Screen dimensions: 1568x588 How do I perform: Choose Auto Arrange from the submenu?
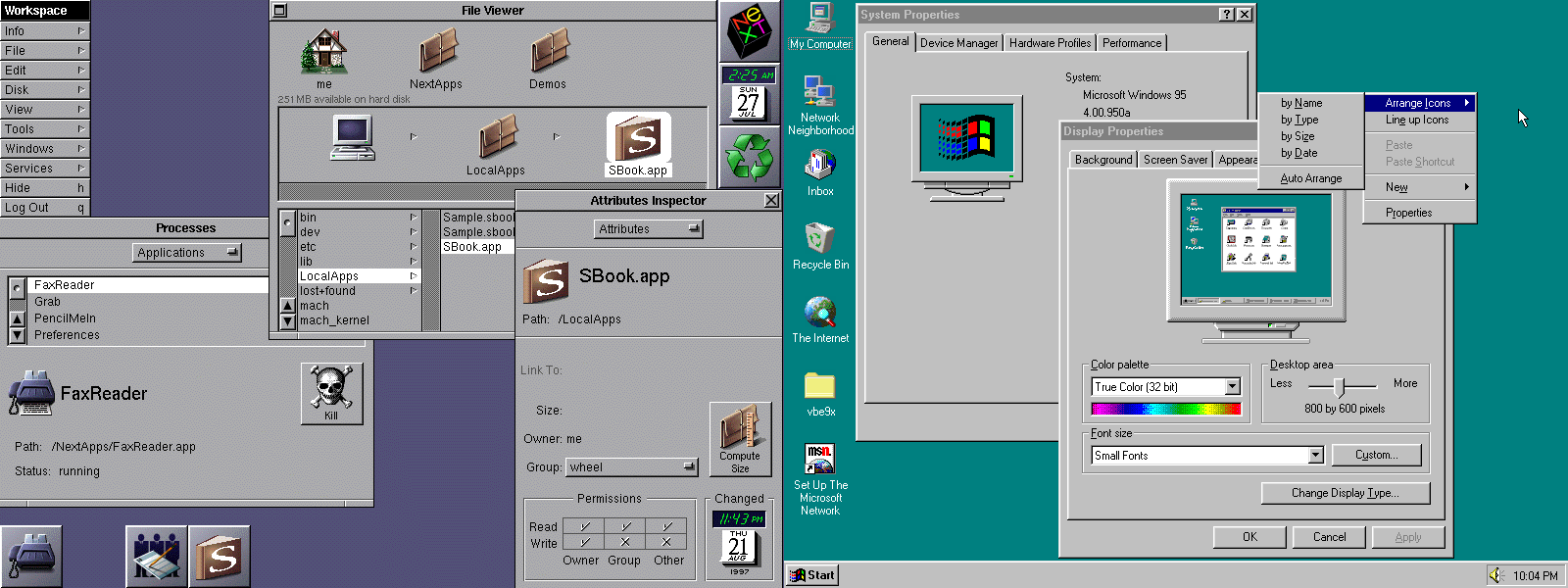click(x=1311, y=178)
